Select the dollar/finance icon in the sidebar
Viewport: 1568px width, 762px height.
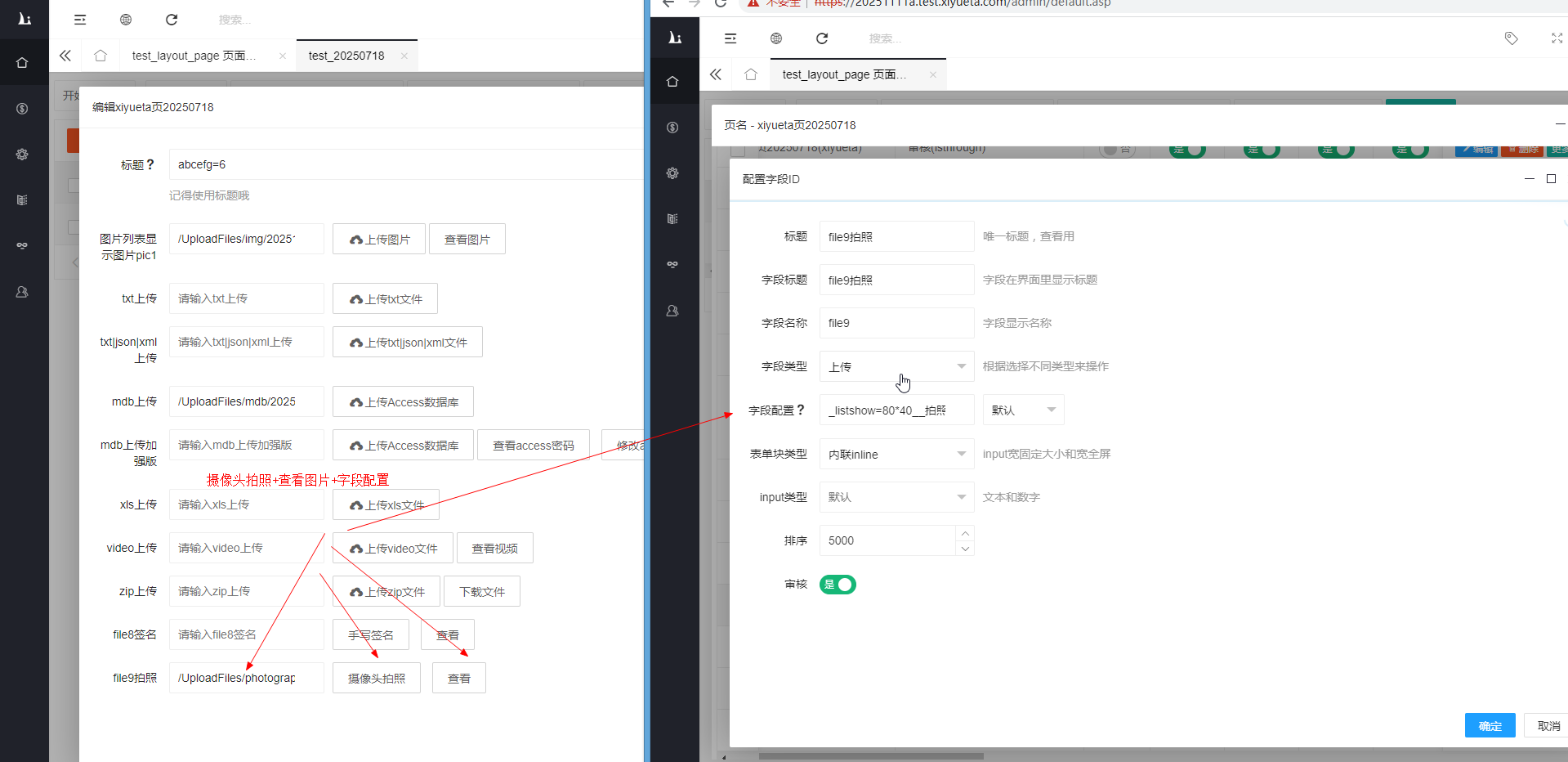coord(22,108)
